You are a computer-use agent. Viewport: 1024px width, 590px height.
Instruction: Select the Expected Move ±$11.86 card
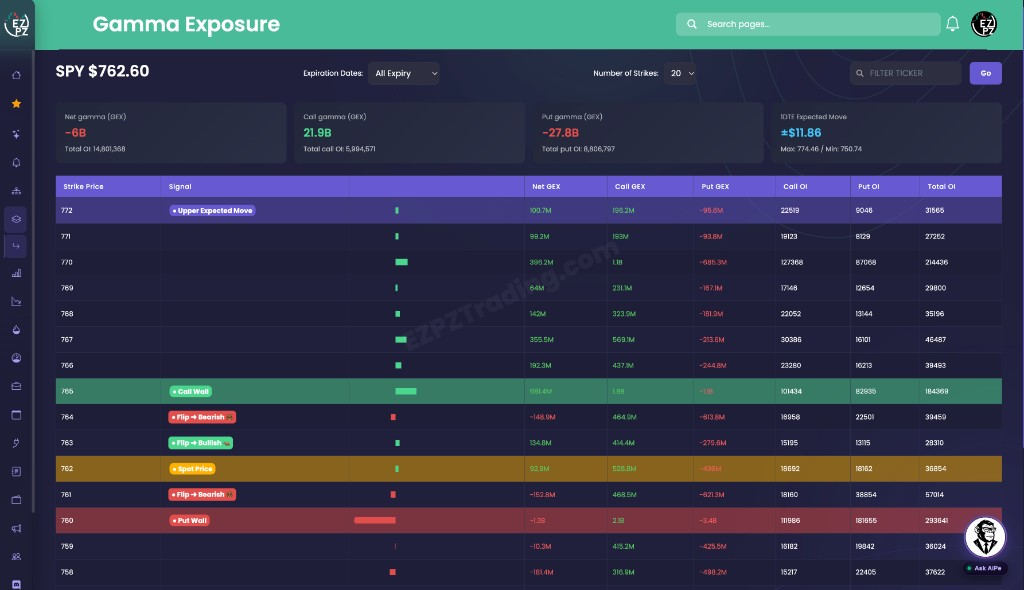(x=887, y=133)
